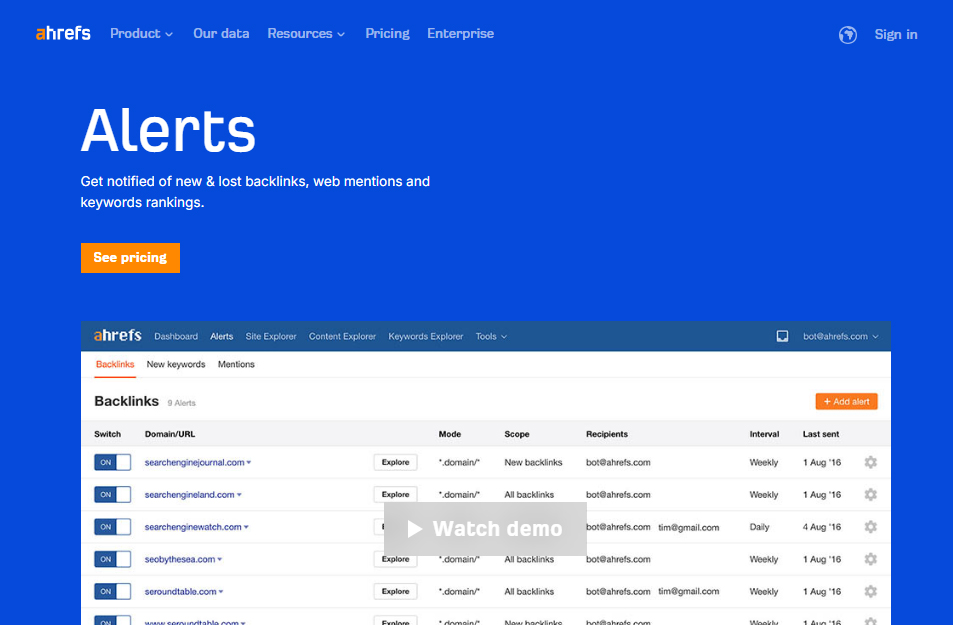Click Explore for searchenginejournal.com

[396, 463]
